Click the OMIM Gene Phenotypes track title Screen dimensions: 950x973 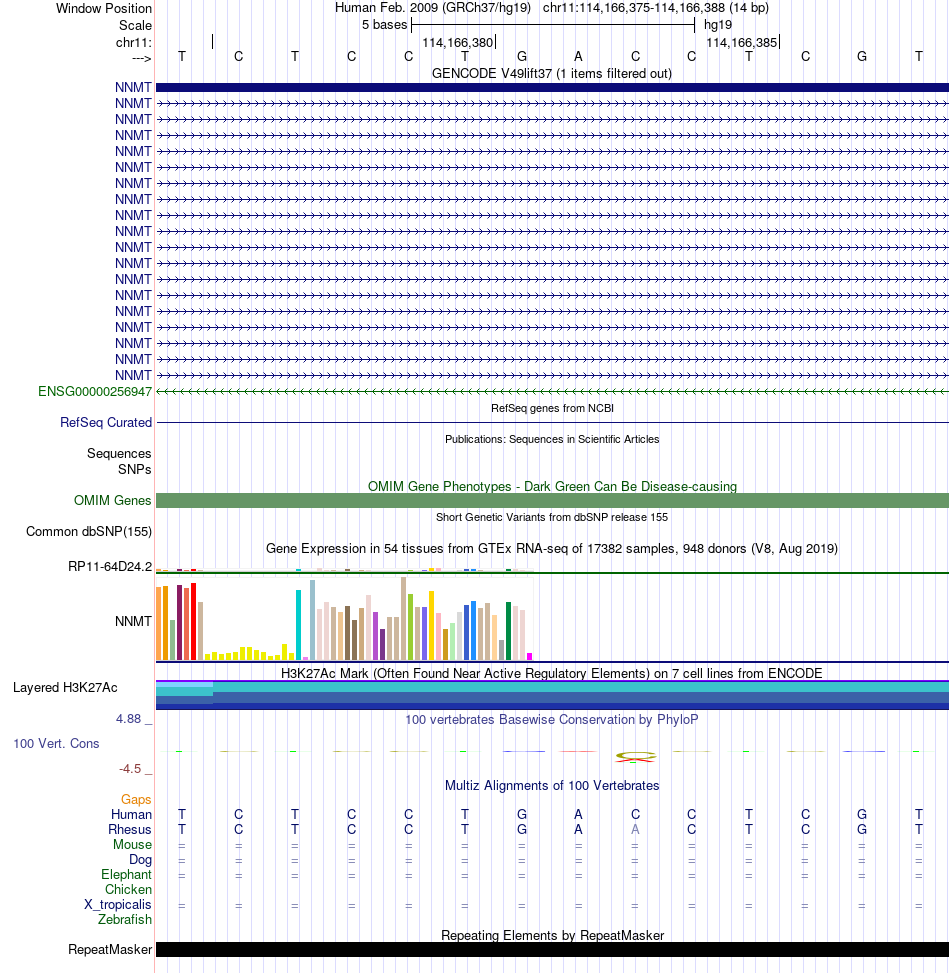552,486
